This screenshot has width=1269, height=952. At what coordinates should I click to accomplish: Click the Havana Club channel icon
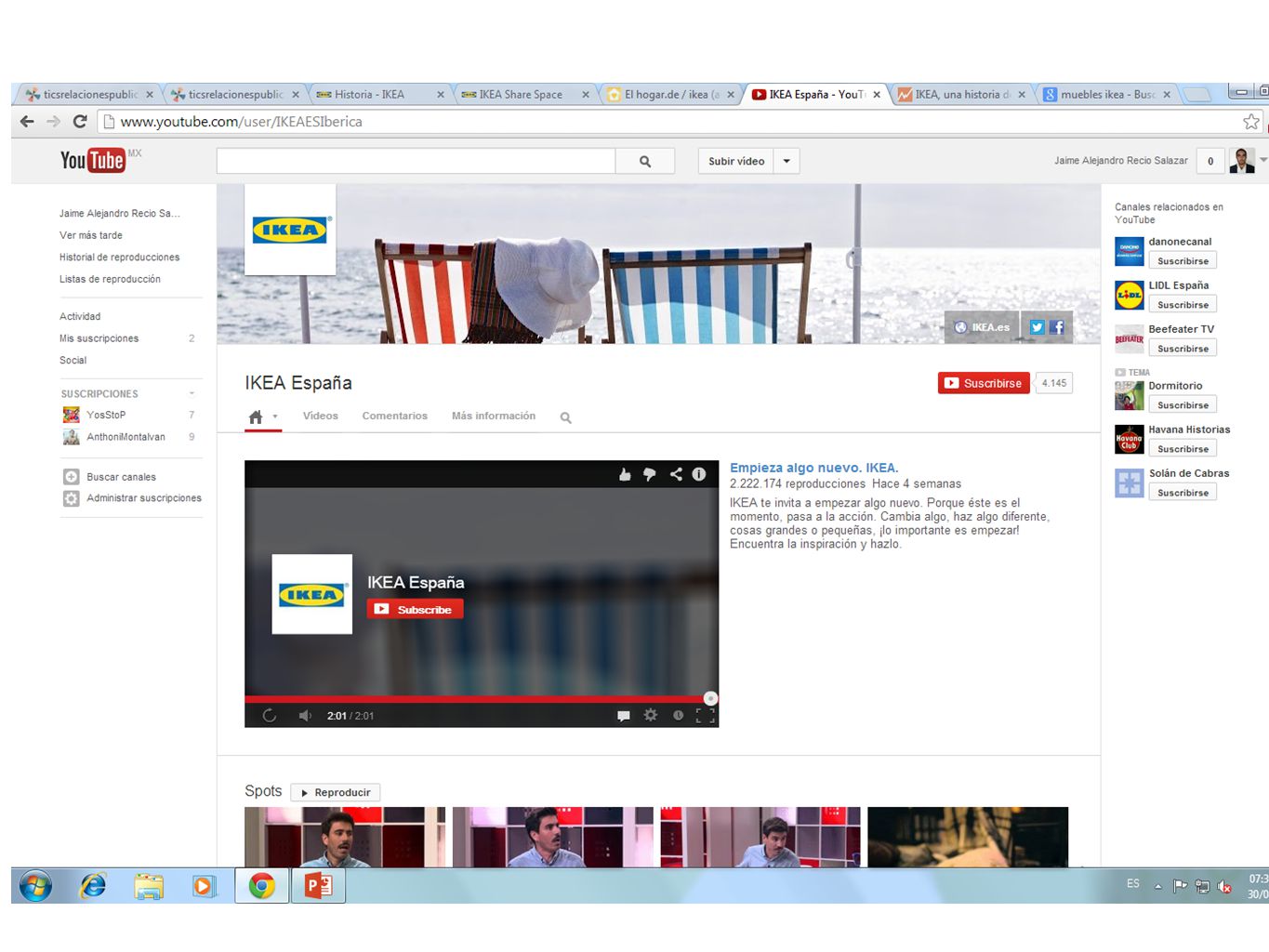coord(1130,439)
